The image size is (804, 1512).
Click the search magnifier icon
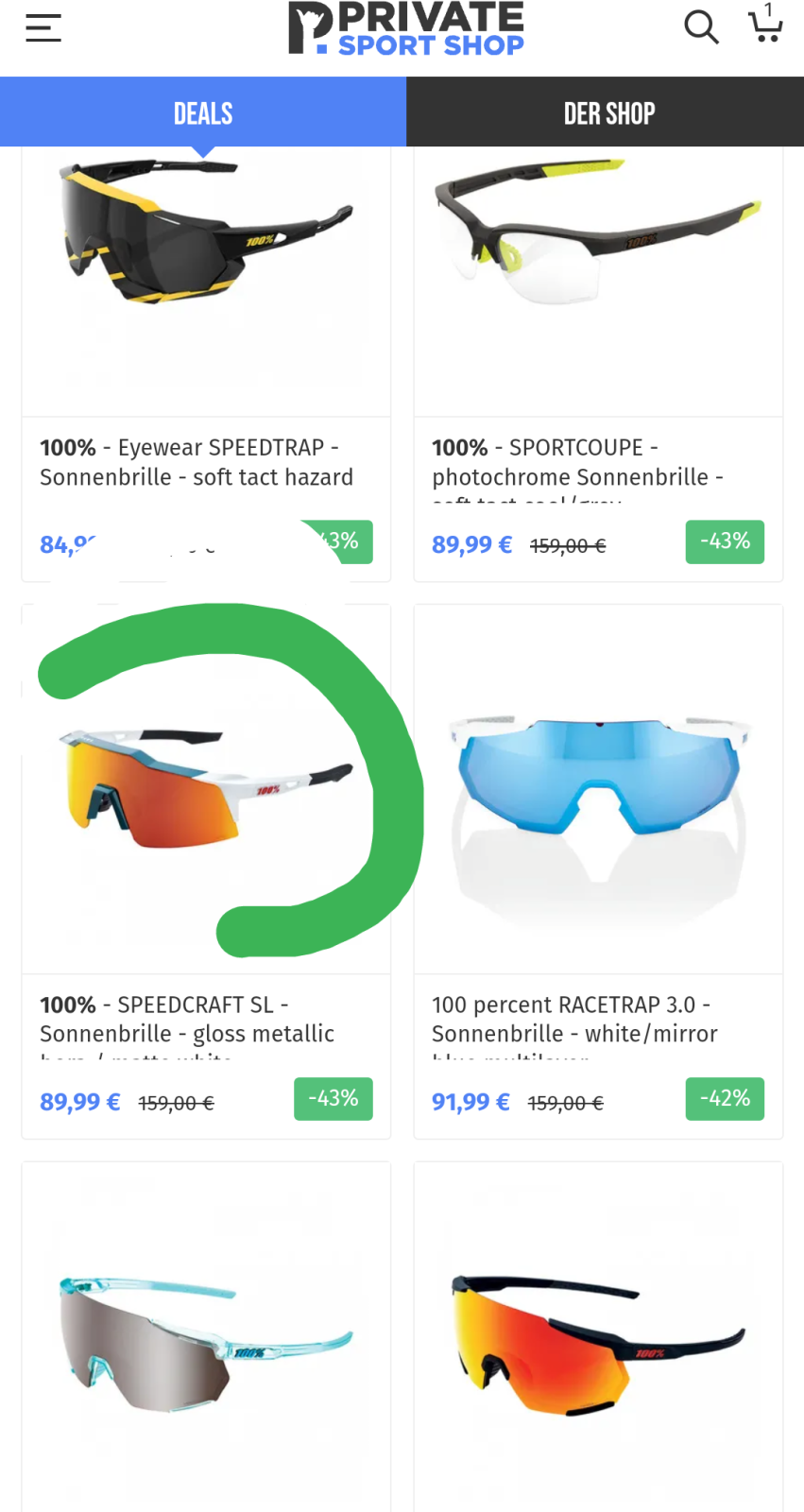(x=701, y=27)
